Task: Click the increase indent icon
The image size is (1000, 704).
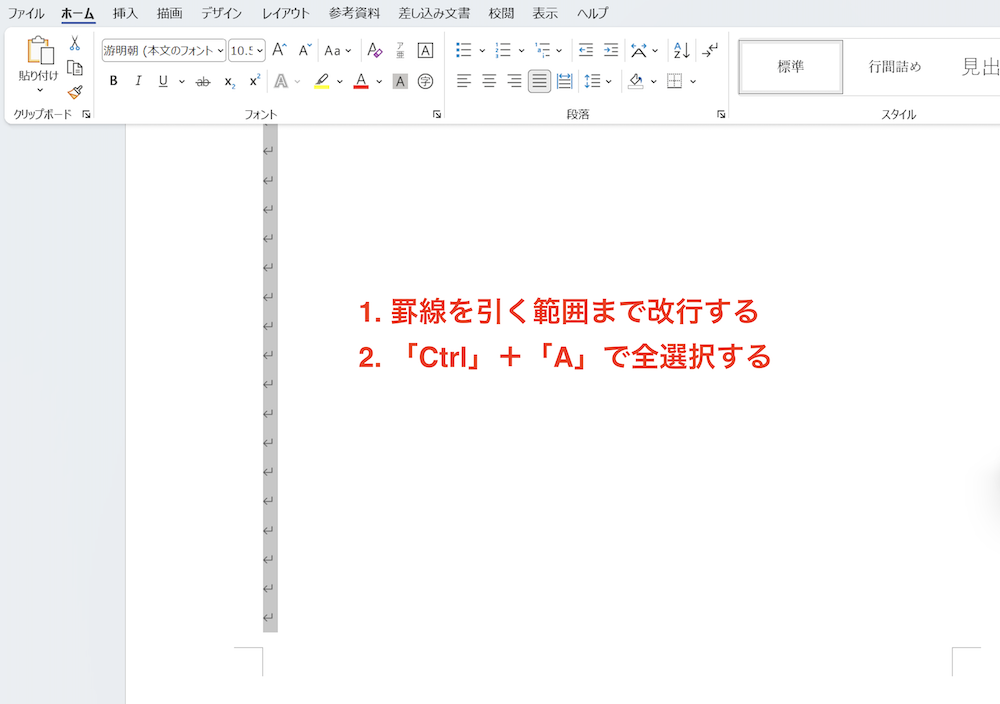Action: 610,50
